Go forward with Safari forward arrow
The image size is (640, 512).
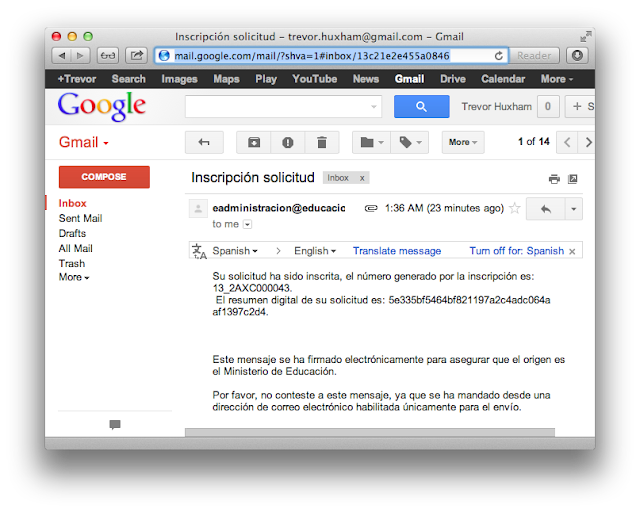click(x=80, y=56)
